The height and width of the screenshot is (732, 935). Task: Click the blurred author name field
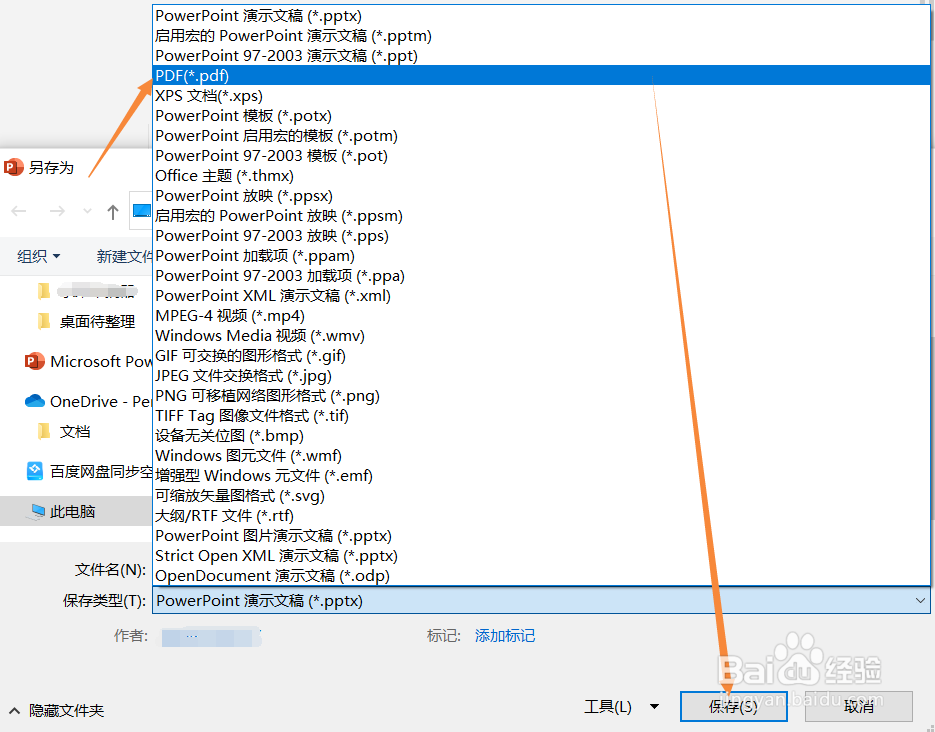click(212, 637)
